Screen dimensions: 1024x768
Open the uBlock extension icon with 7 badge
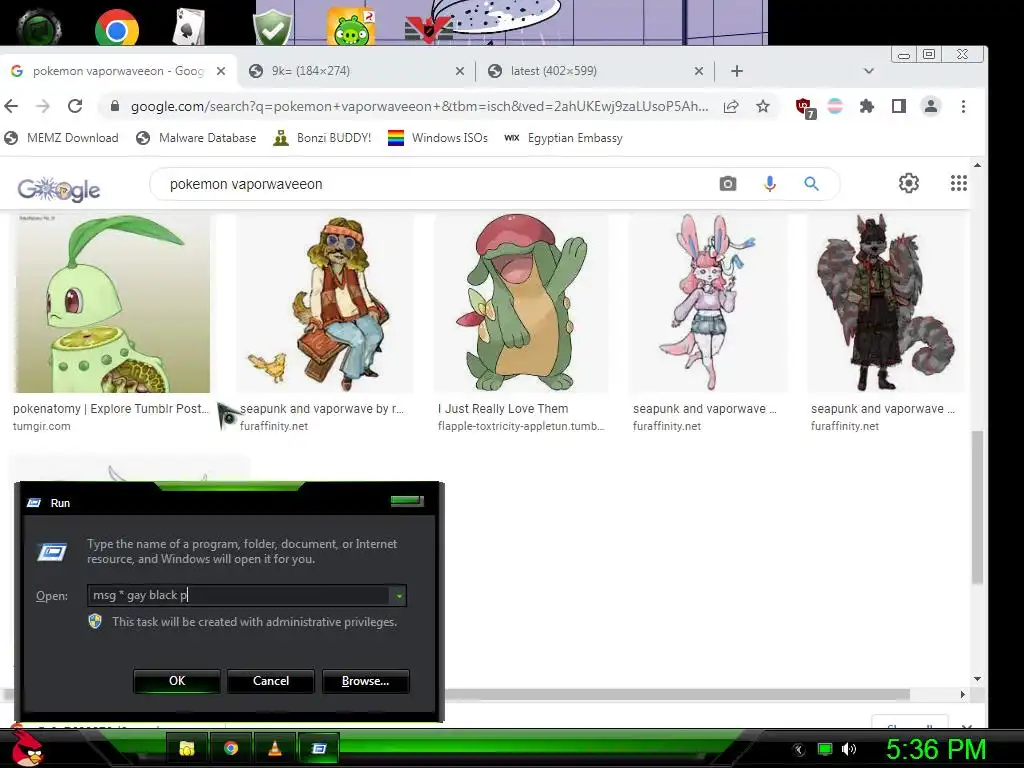(x=805, y=108)
